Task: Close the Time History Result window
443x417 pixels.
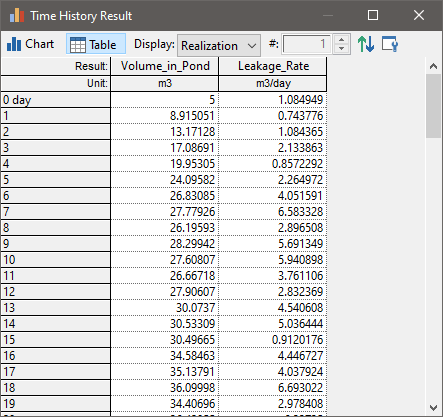Action: (x=419, y=15)
